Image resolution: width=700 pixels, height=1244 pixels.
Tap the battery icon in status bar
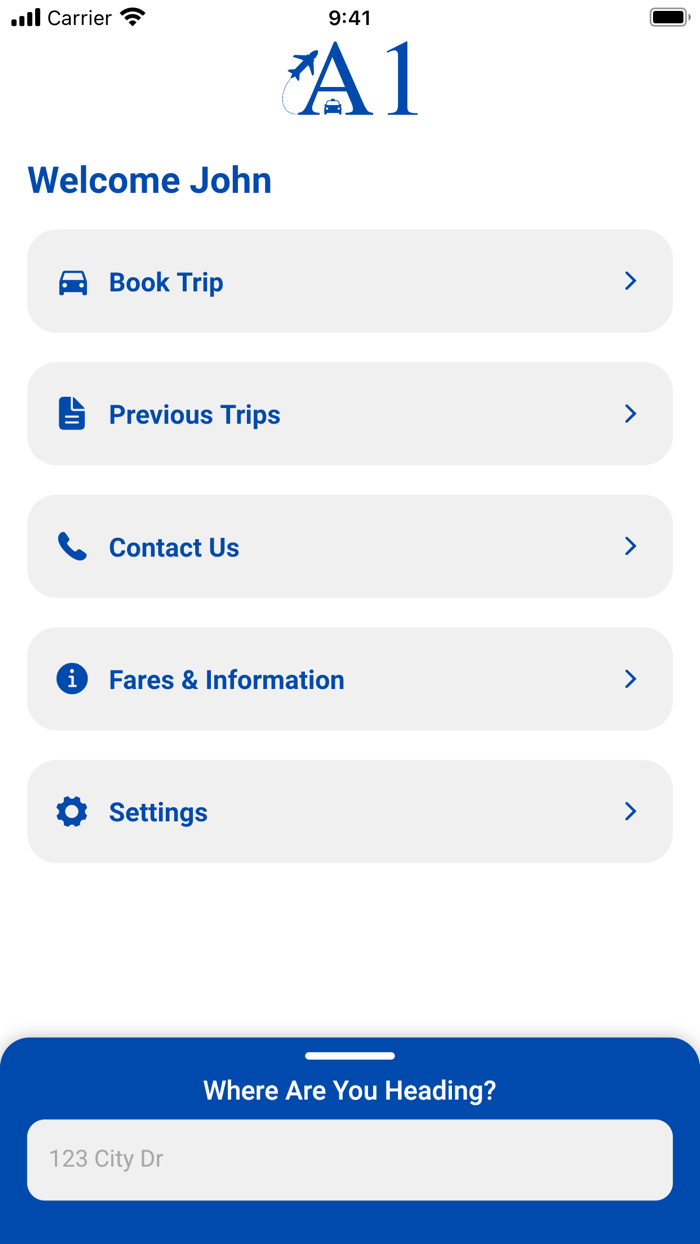pos(669,18)
